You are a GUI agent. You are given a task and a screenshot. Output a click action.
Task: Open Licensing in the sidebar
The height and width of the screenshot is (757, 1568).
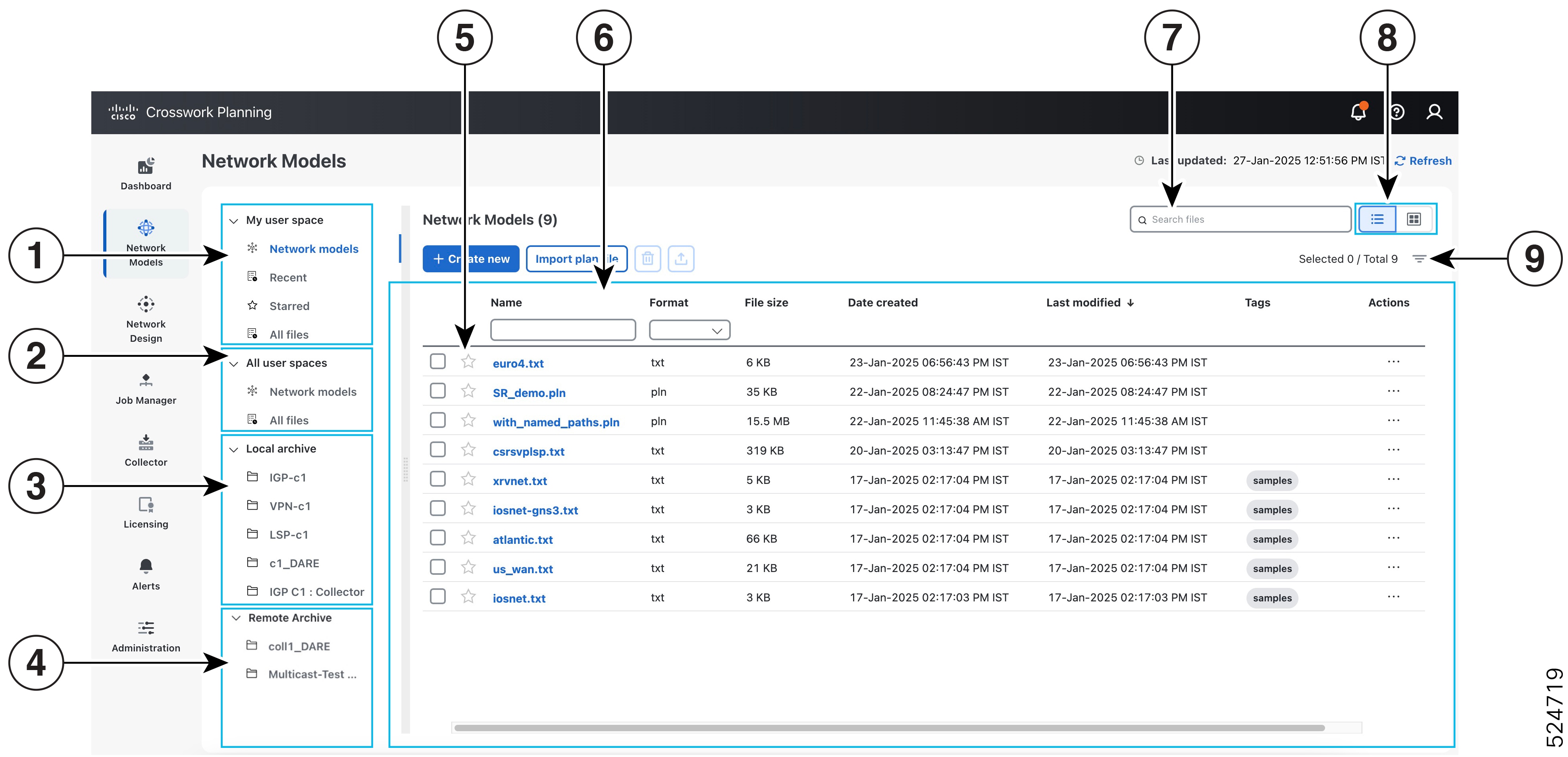(x=145, y=513)
